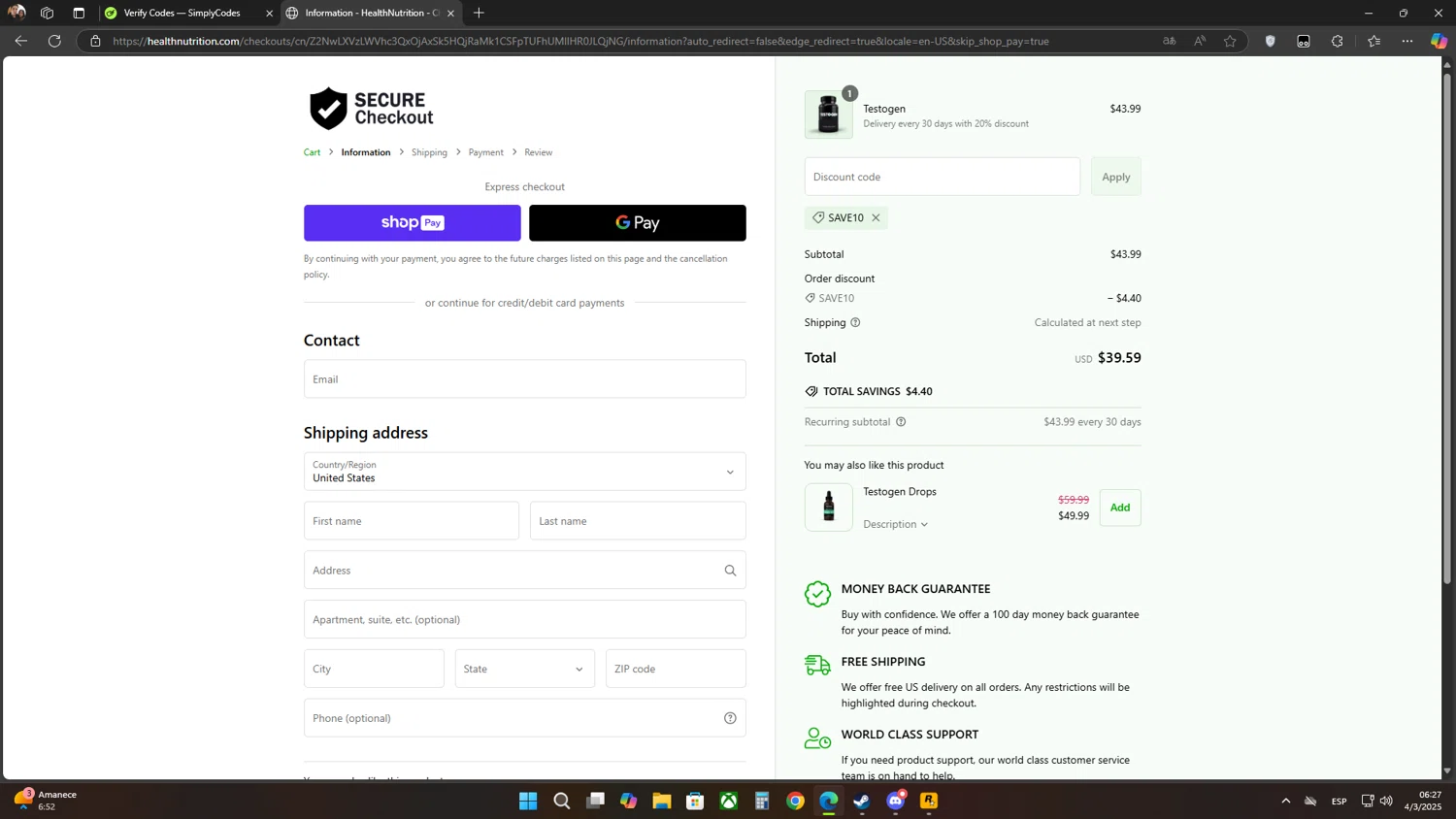
Task: Click the Apartment, suite field
Action: 525,619
